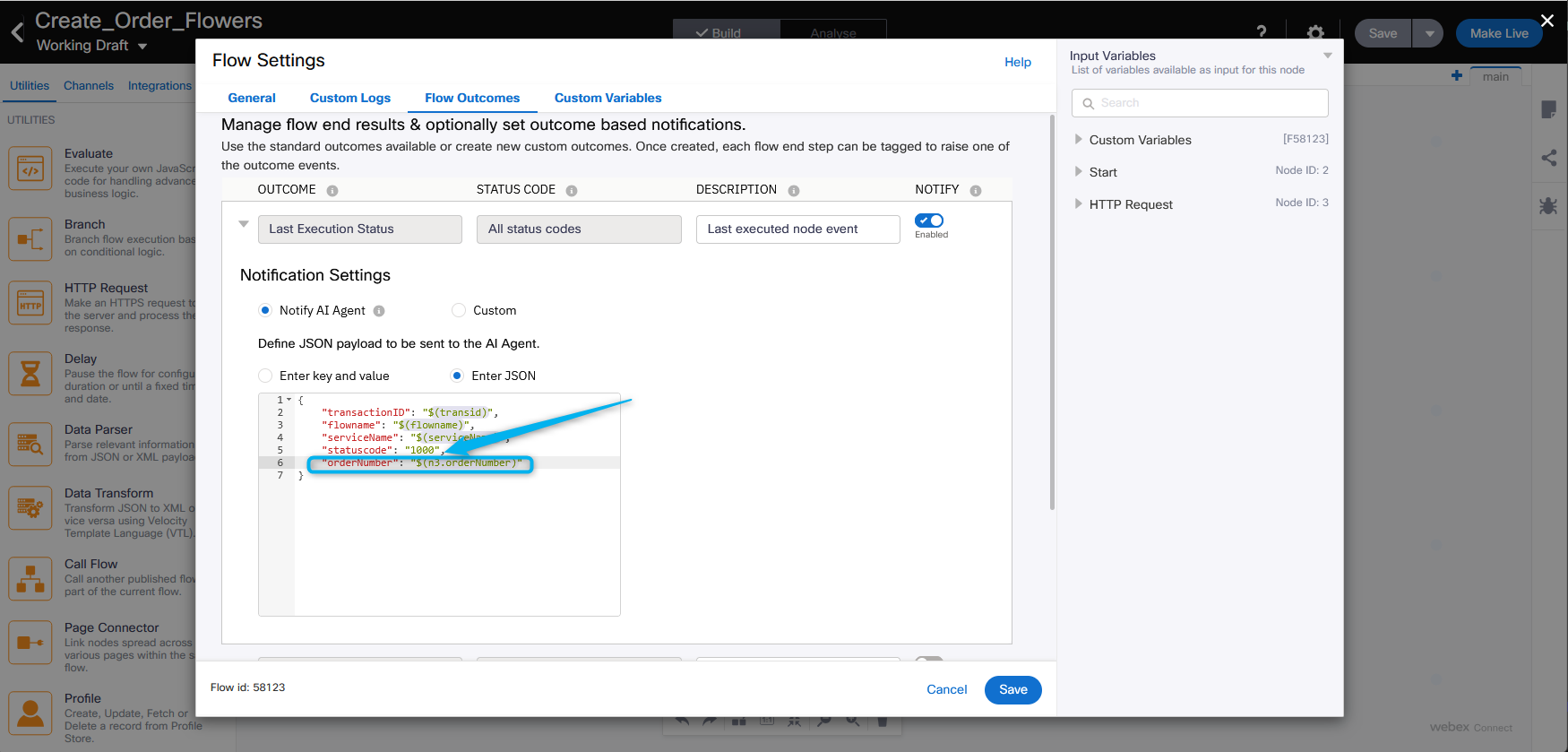Expand the Custom Variables tree node
Viewport: 1568px width, 752px height.
[x=1079, y=140]
